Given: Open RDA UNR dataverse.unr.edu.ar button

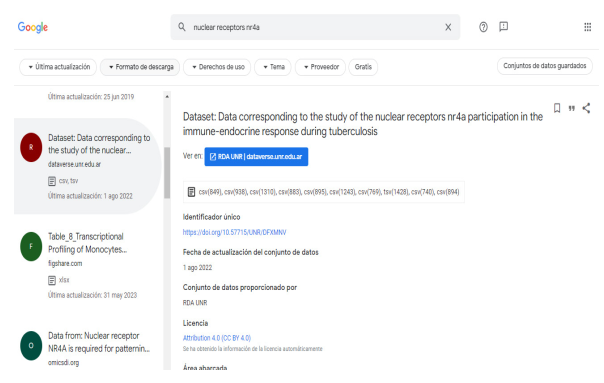Looking at the screenshot, I should coord(256,156).
